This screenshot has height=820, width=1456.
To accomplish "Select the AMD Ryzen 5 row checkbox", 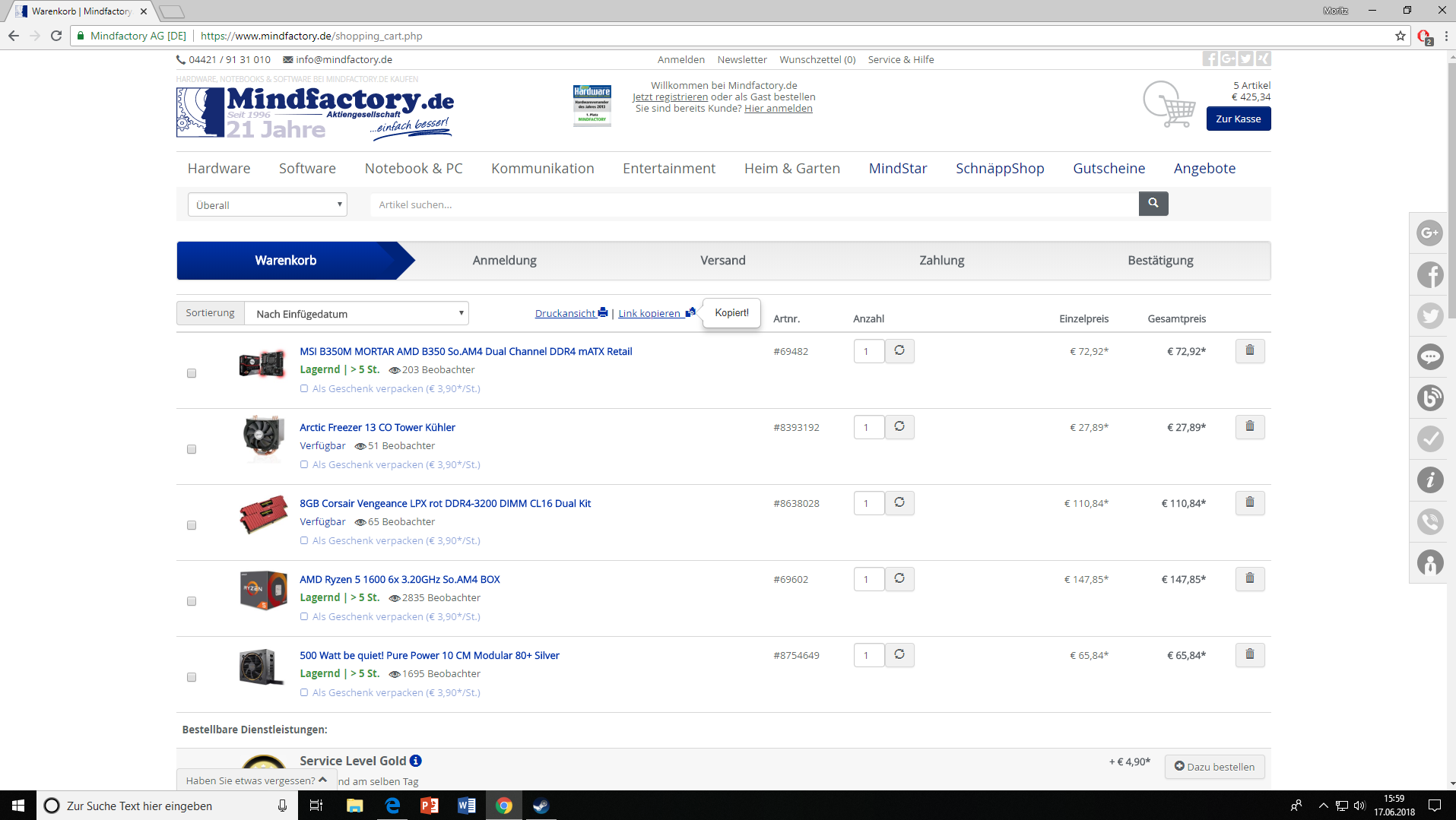I will tap(192, 601).
